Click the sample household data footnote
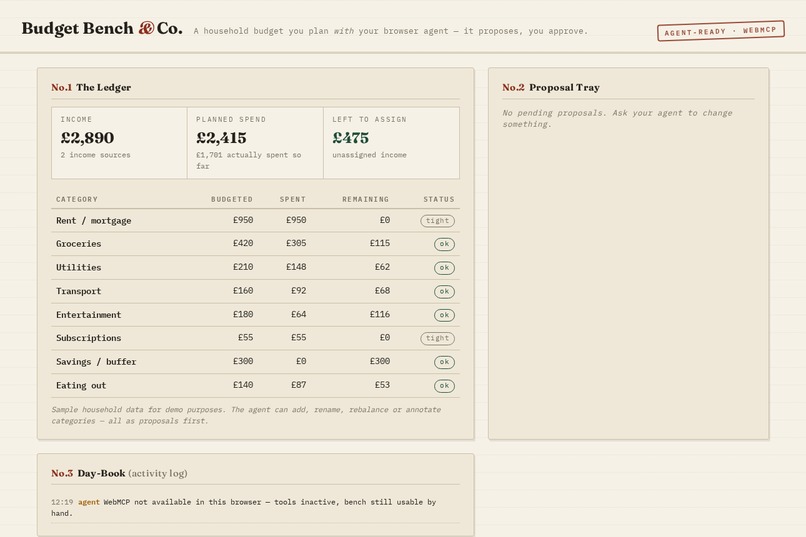Screen dimensions: 806x537 point(246,415)
